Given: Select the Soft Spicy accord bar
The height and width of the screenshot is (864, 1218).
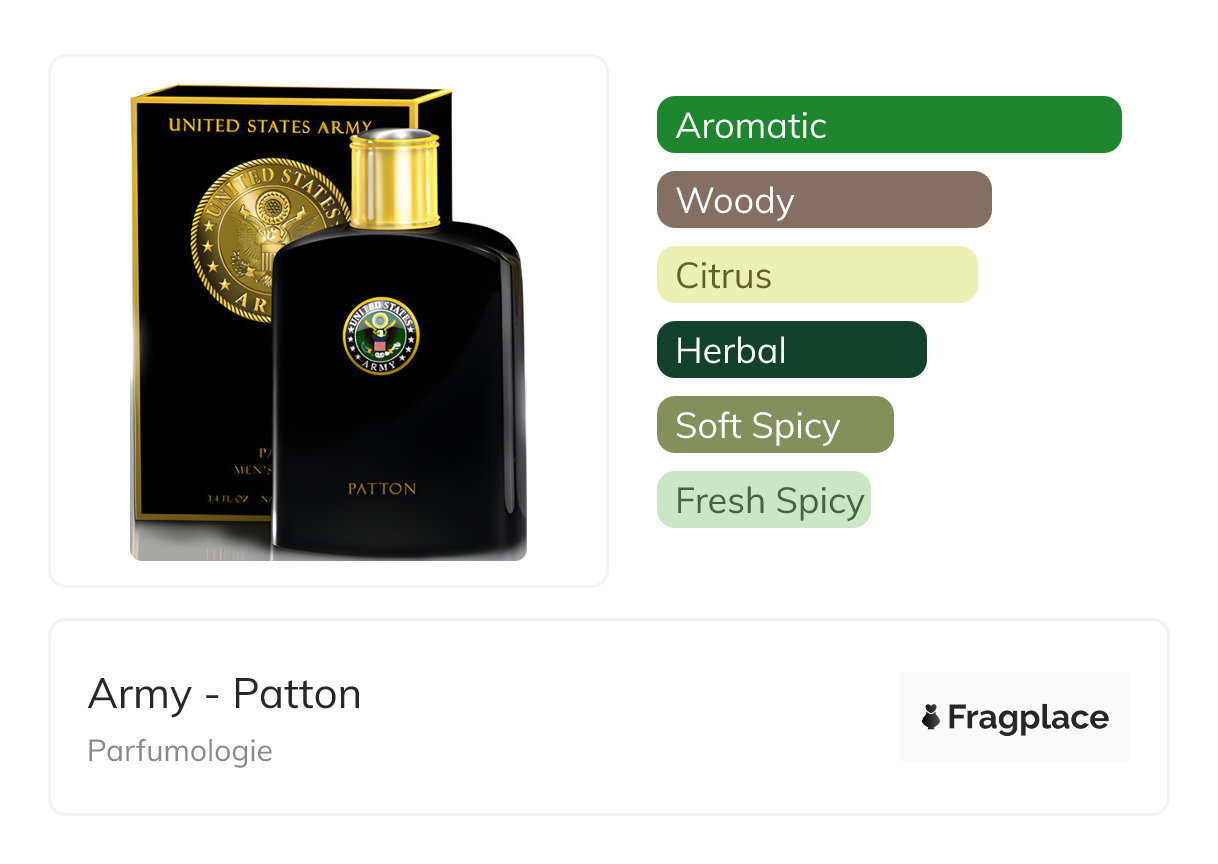Looking at the screenshot, I should click(x=775, y=425).
